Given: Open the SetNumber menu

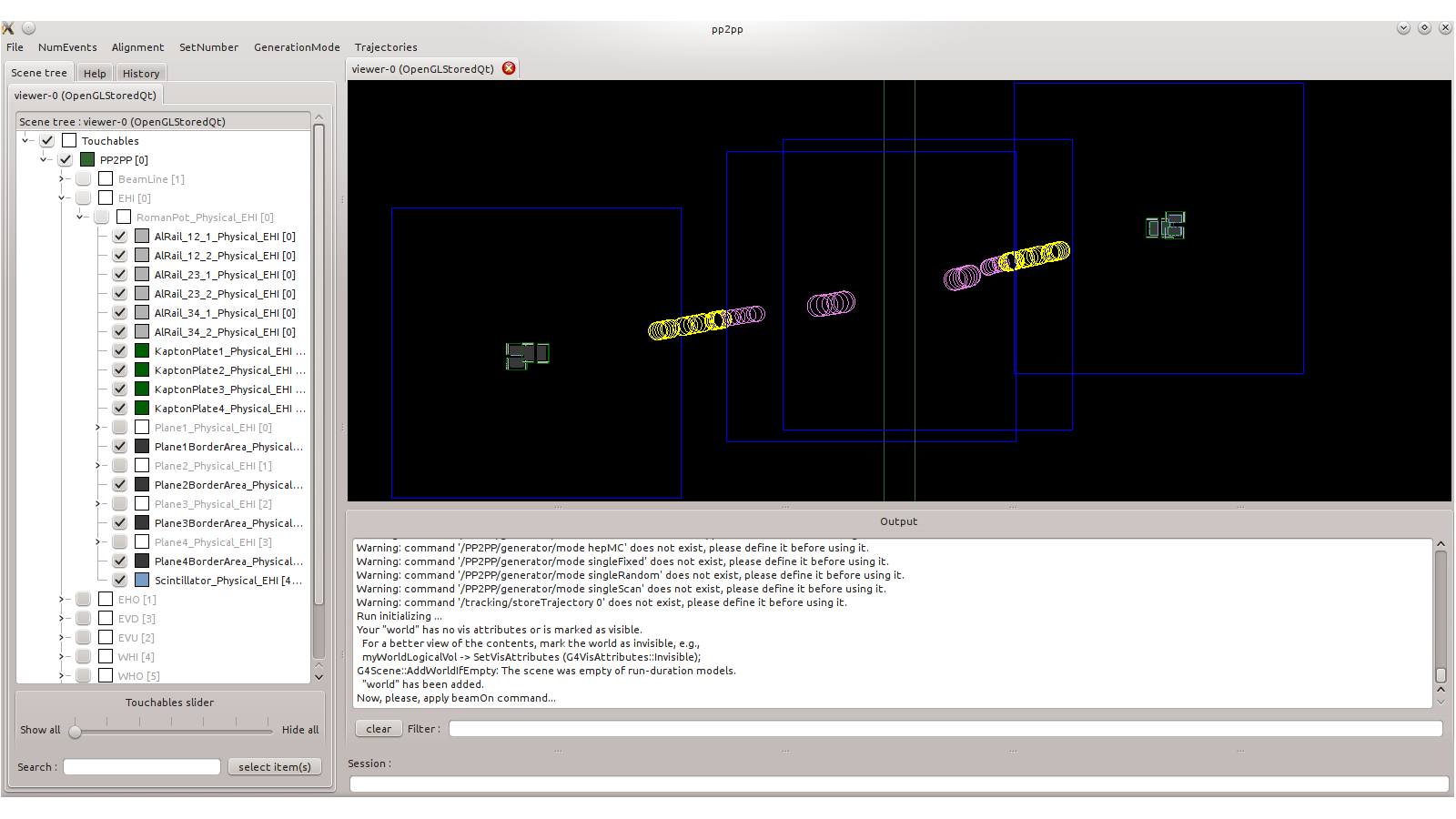Looking at the screenshot, I should (208, 47).
